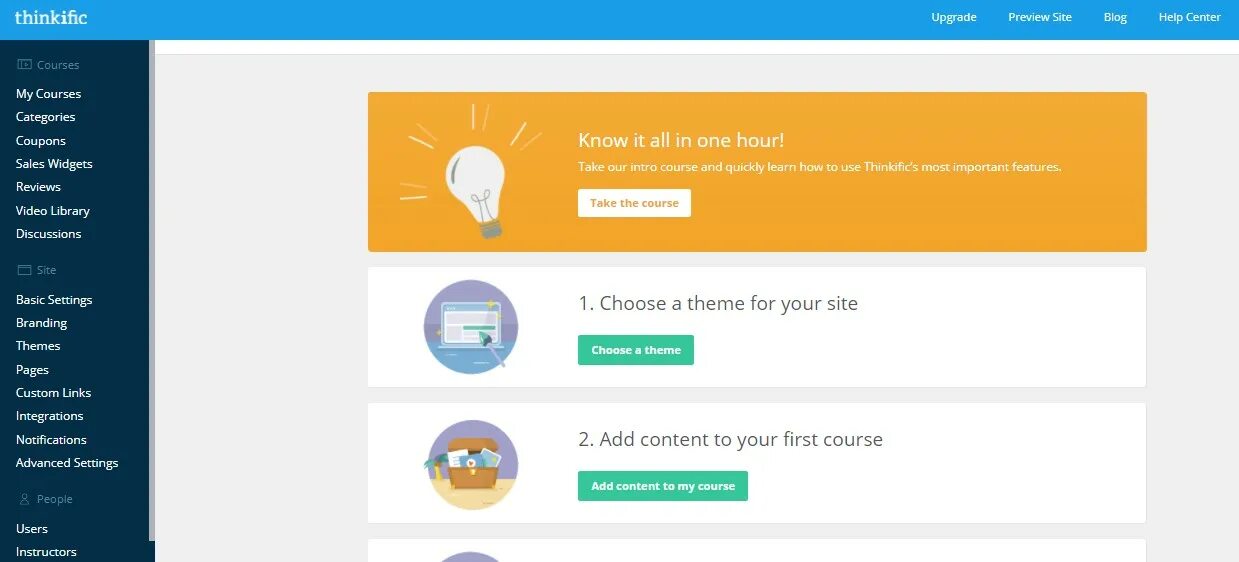Click Add content to my course button
Screen dimensions: 1239x562
(663, 486)
